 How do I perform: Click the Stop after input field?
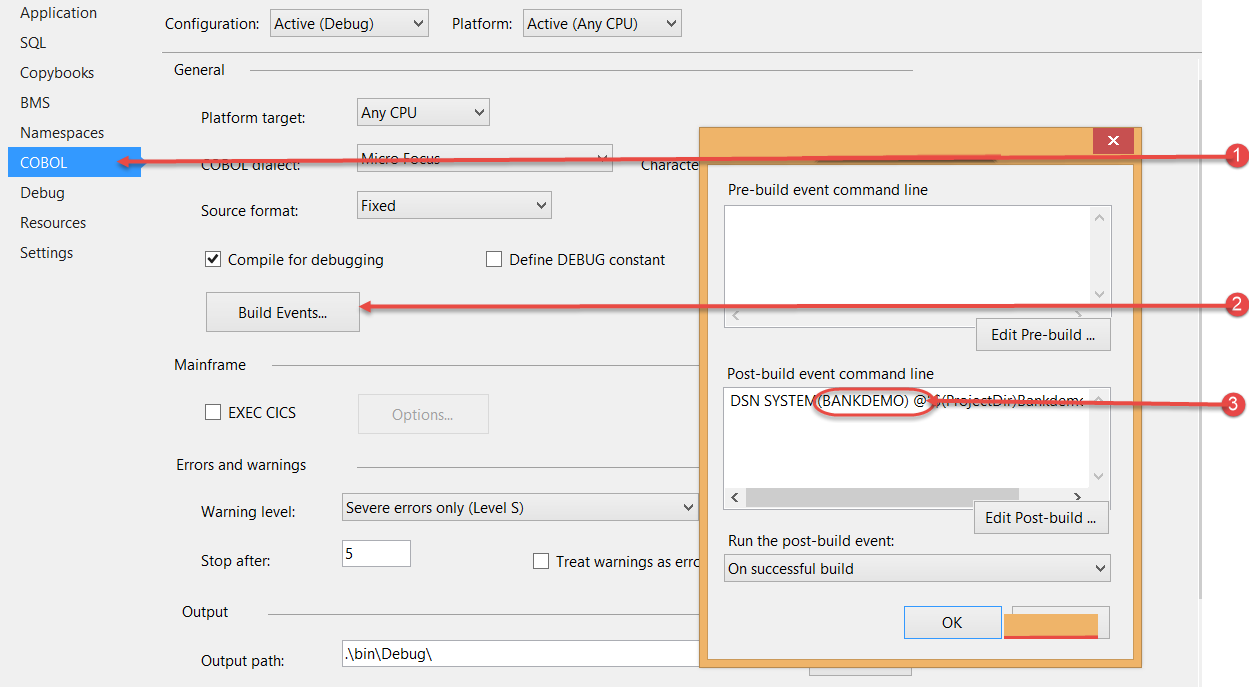pyautogui.click(x=376, y=553)
